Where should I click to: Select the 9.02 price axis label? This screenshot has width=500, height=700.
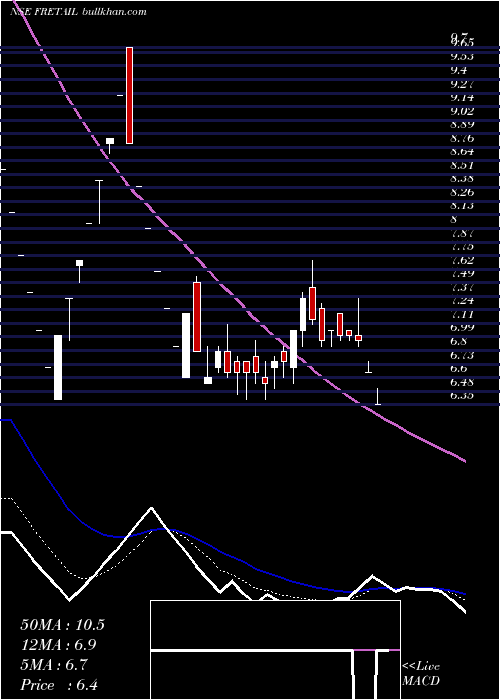click(462, 111)
